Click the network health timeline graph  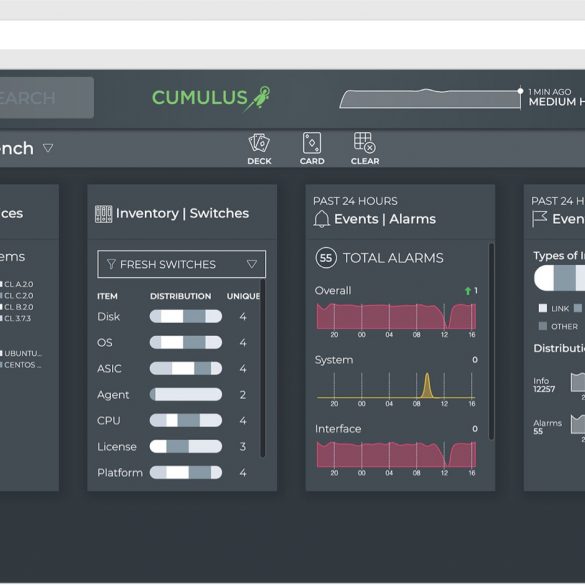click(x=430, y=99)
